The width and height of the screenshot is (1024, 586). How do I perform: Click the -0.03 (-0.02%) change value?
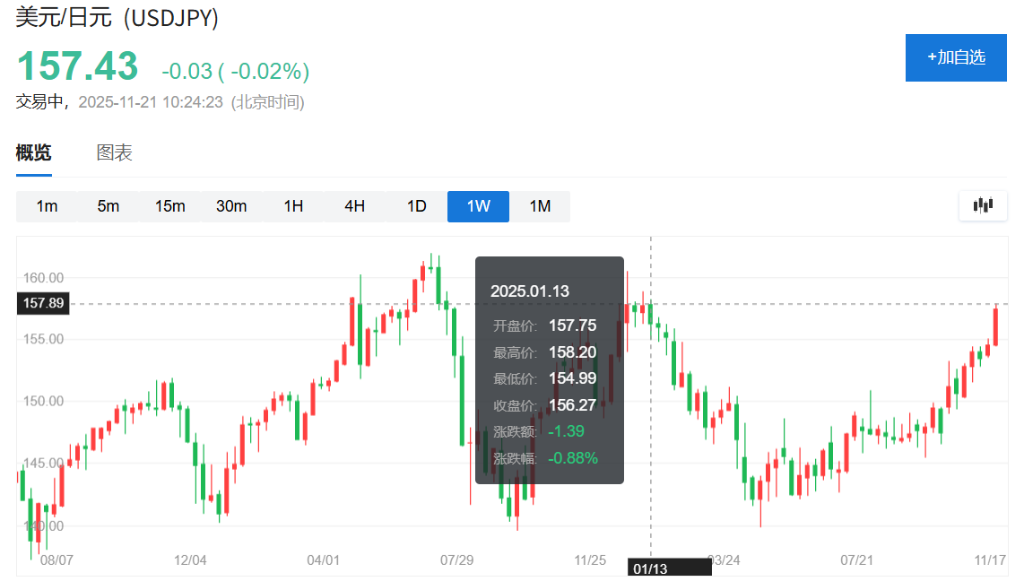point(235,71)
